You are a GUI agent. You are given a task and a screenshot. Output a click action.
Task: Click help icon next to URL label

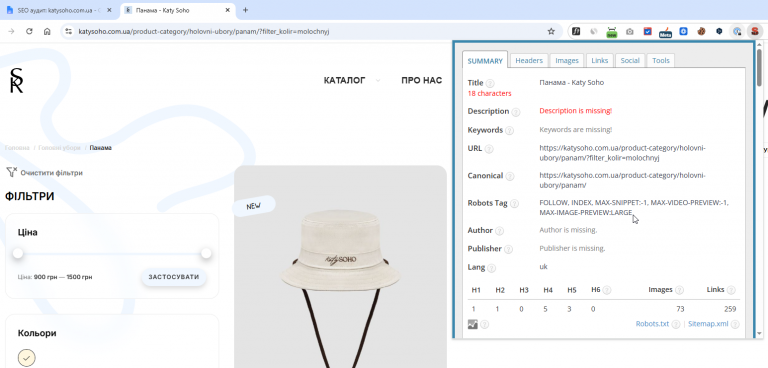[489, 149]
